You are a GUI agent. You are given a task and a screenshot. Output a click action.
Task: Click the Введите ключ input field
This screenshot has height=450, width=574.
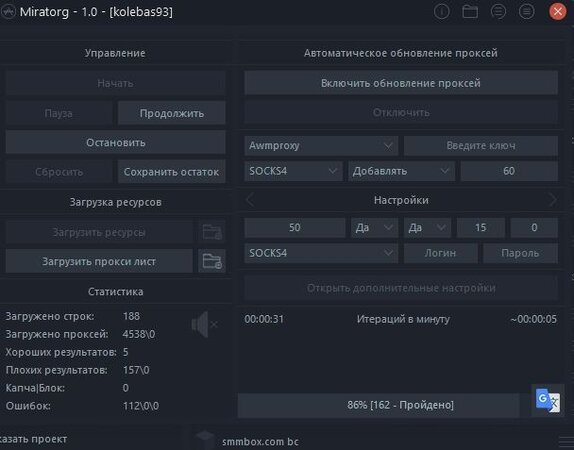click(481, 146)
